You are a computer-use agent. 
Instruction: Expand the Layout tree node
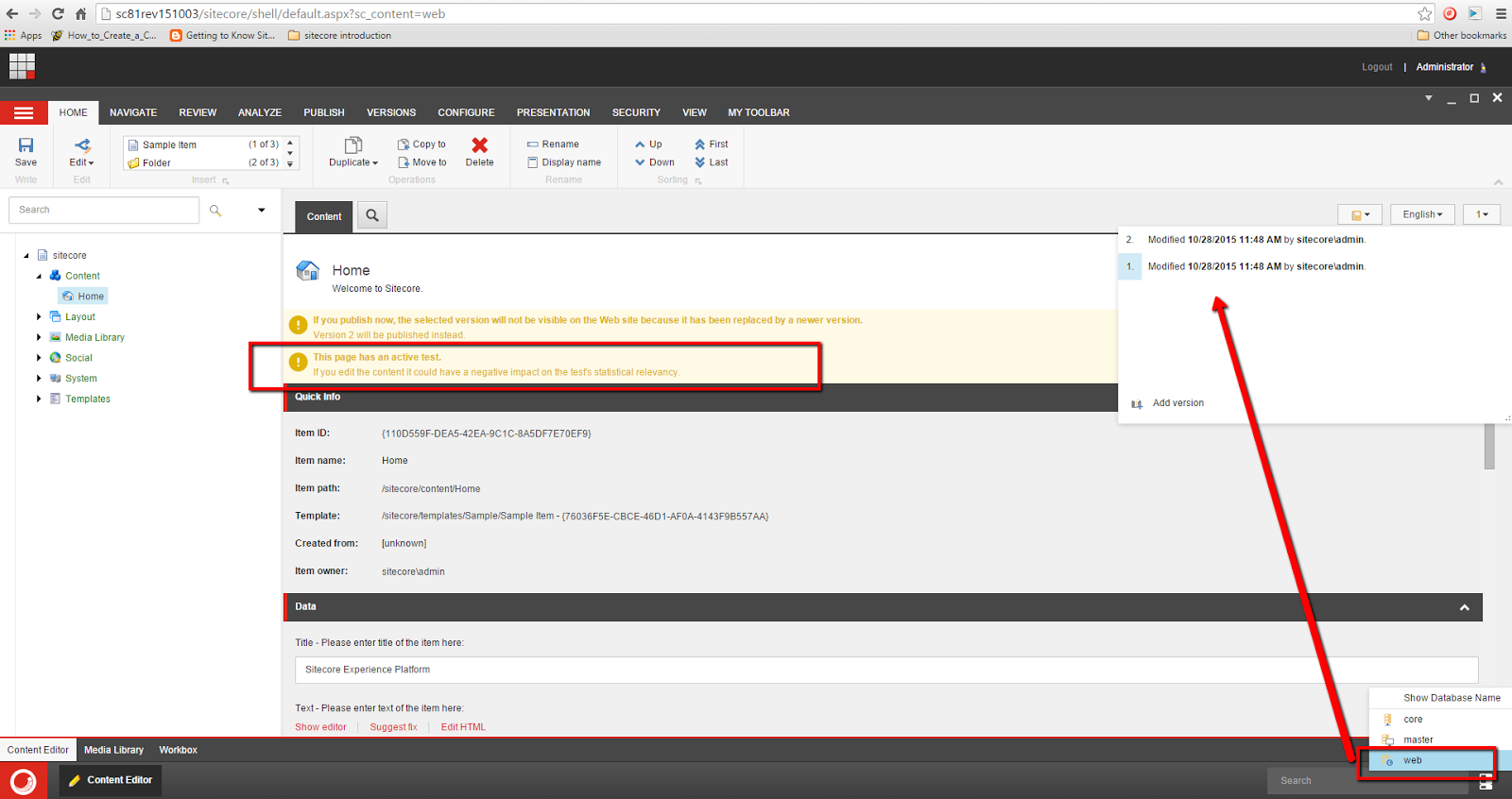pos(39,317)
